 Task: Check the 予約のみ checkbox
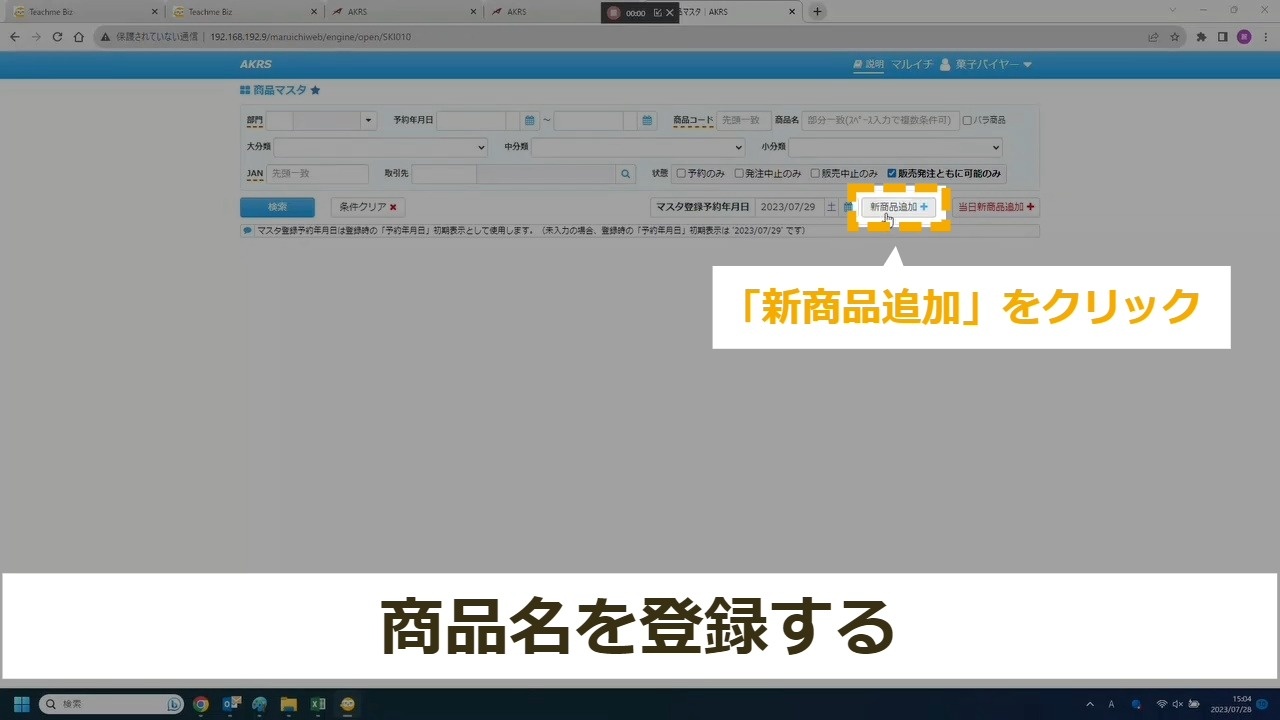[x=681, y=173]
